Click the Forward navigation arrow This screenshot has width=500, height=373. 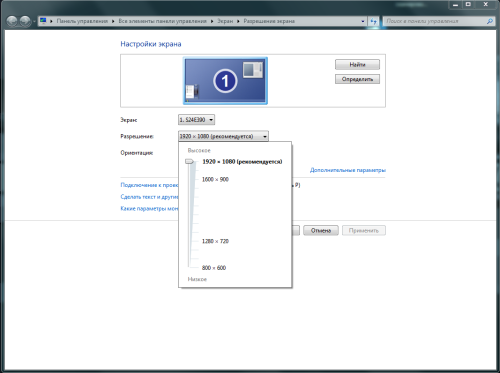click(25, 21)
